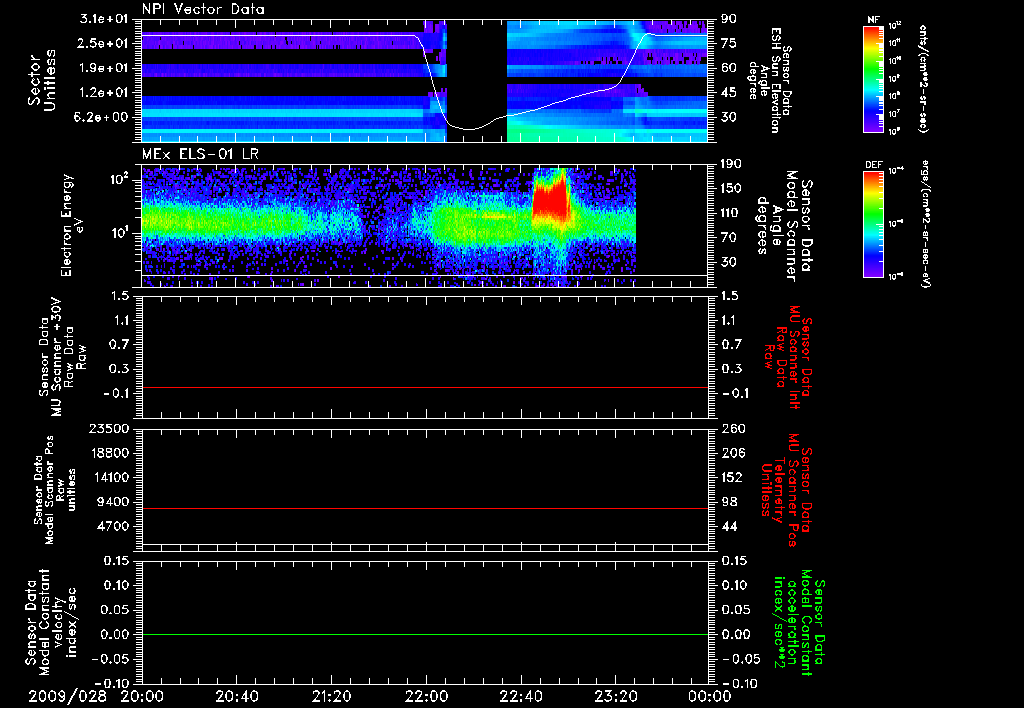1024x708 pixels.
Task: Select the "DEF" colorbar heading
Action: (x=874, y=165)
